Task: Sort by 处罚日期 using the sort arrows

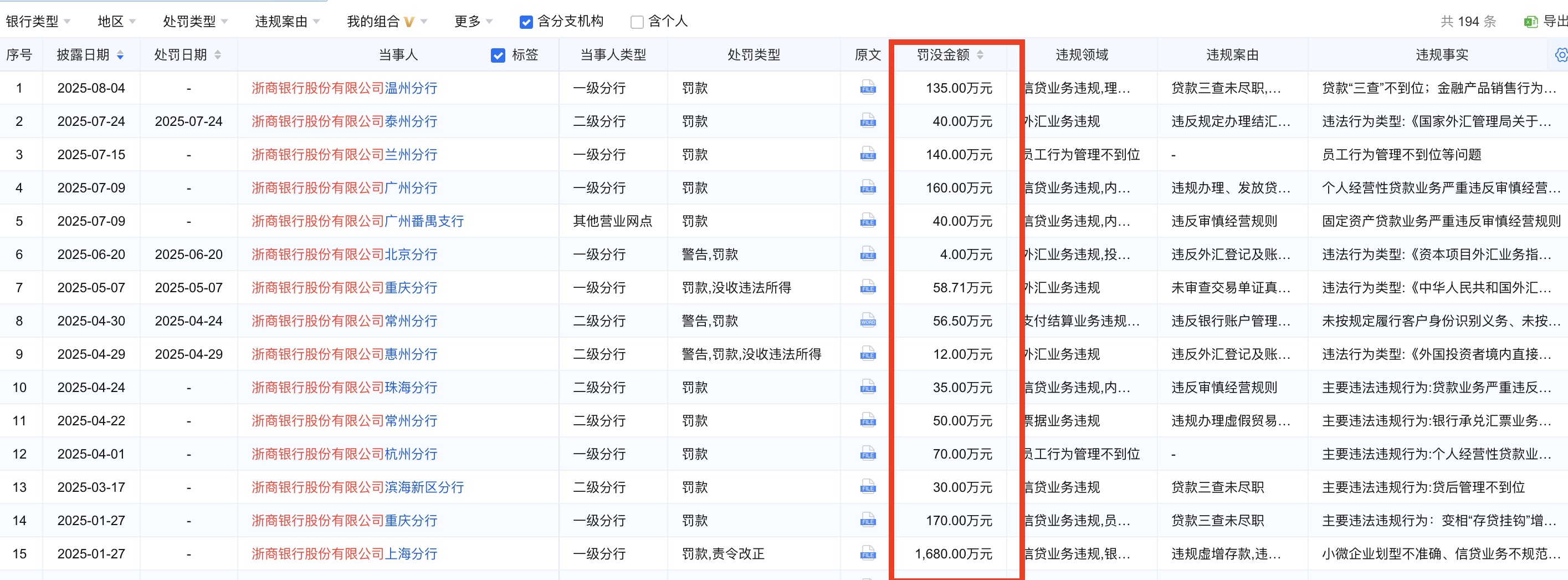Action: pos(218,55)
